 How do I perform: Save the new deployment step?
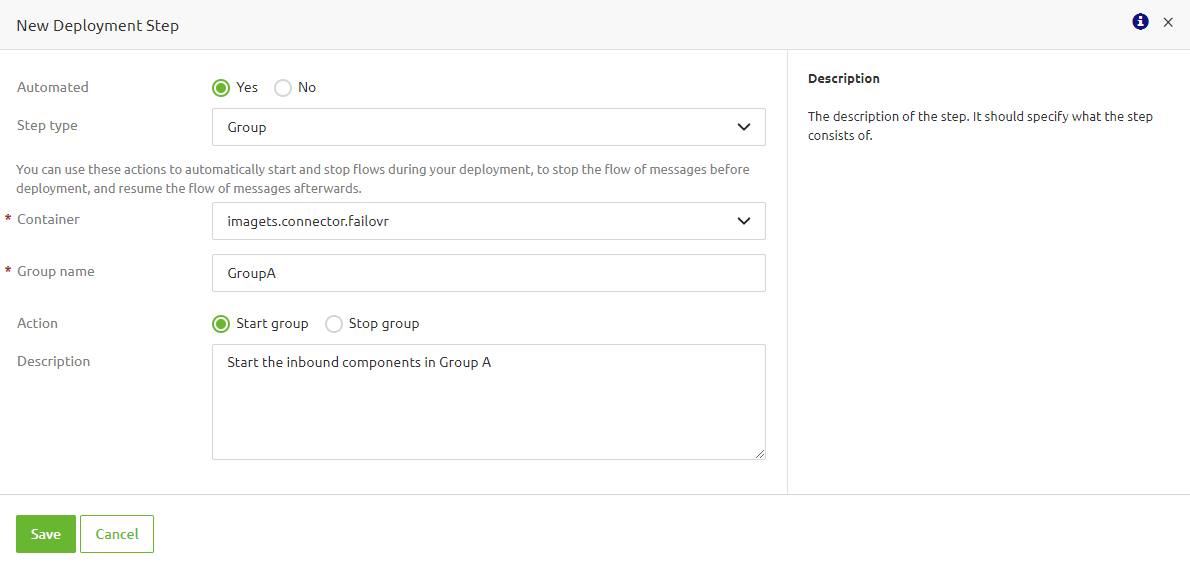[x=45, y=533]
